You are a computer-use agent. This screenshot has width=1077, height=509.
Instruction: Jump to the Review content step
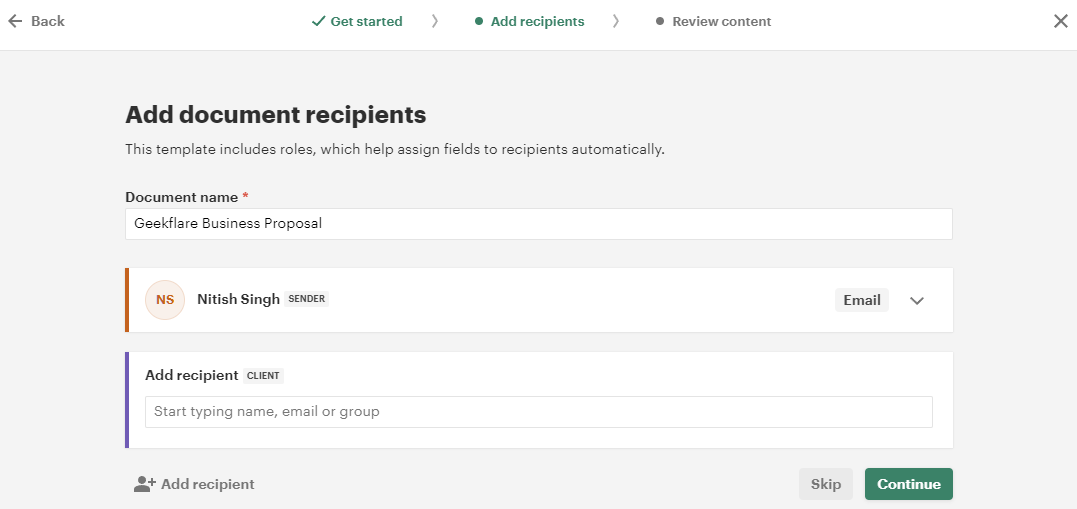pos(721,21)
